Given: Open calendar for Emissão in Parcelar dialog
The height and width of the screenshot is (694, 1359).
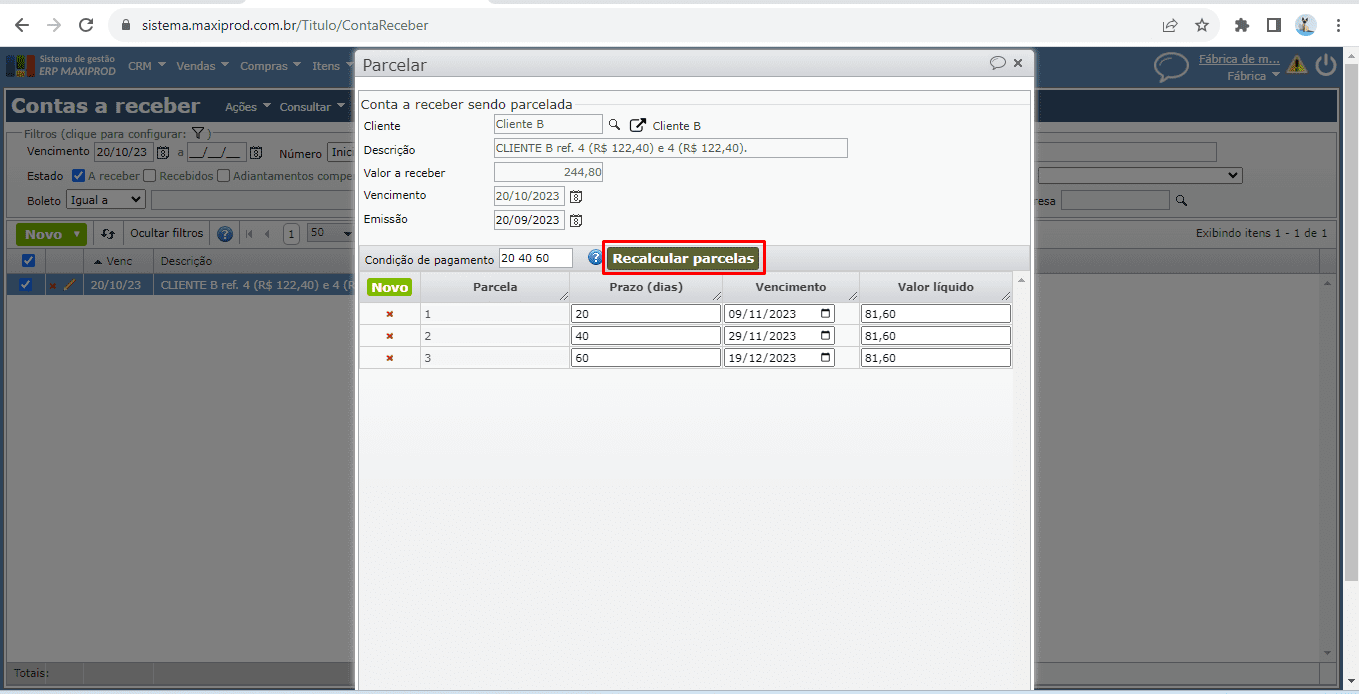Looking at the screenshot, I should point(576,220).
